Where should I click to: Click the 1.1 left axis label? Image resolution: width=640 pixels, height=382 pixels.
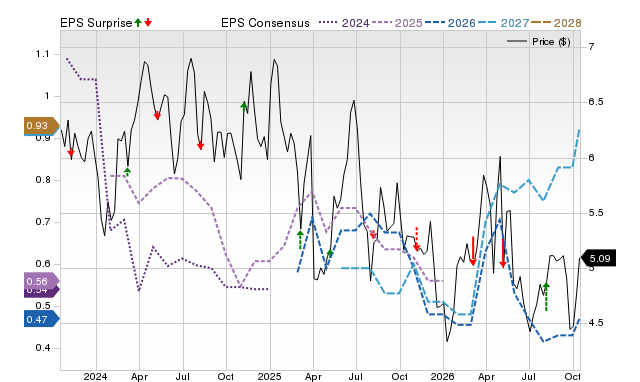coord(42,54)
